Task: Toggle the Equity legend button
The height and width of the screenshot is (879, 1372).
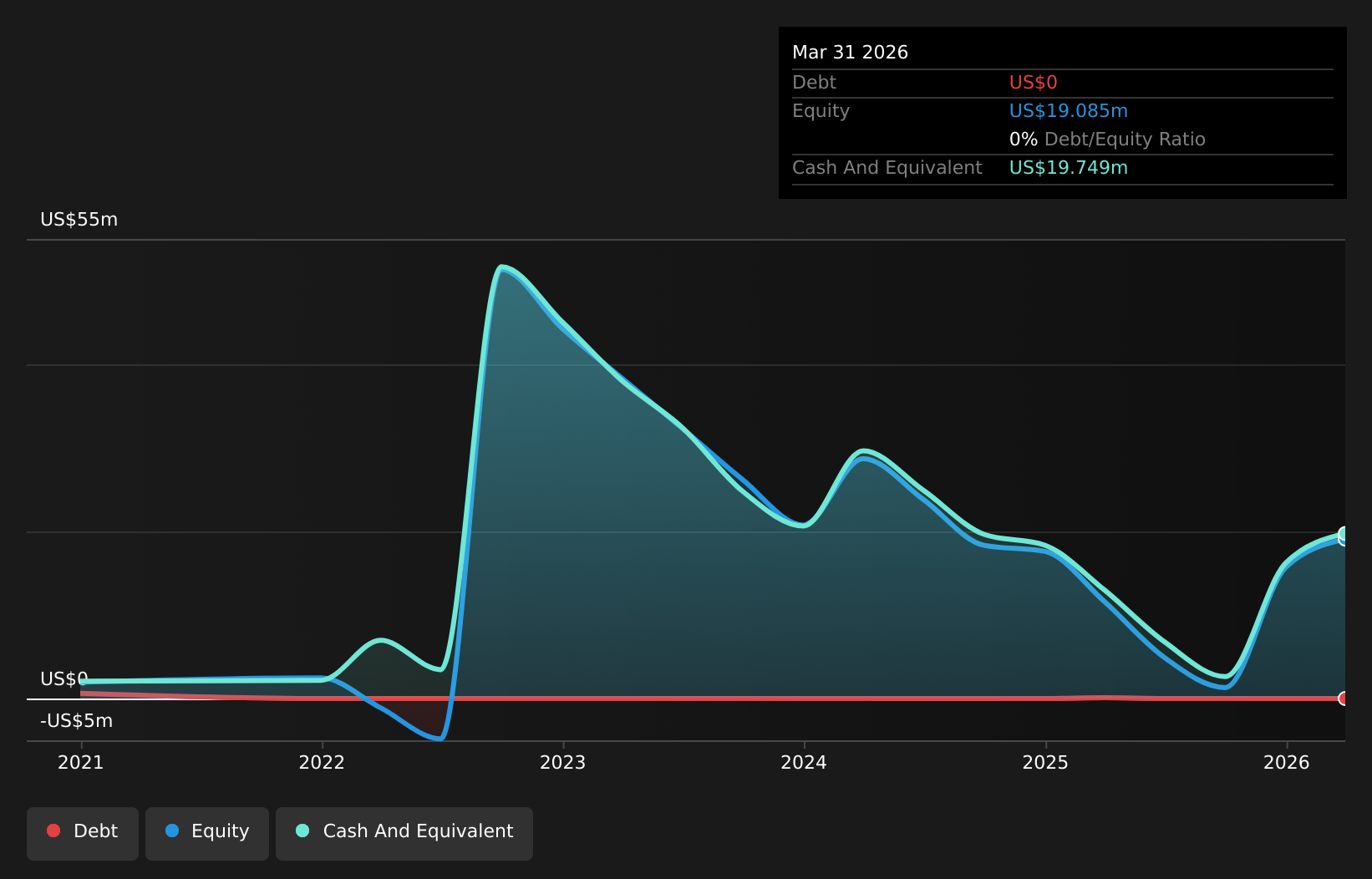Action: (x=207, y=833)
